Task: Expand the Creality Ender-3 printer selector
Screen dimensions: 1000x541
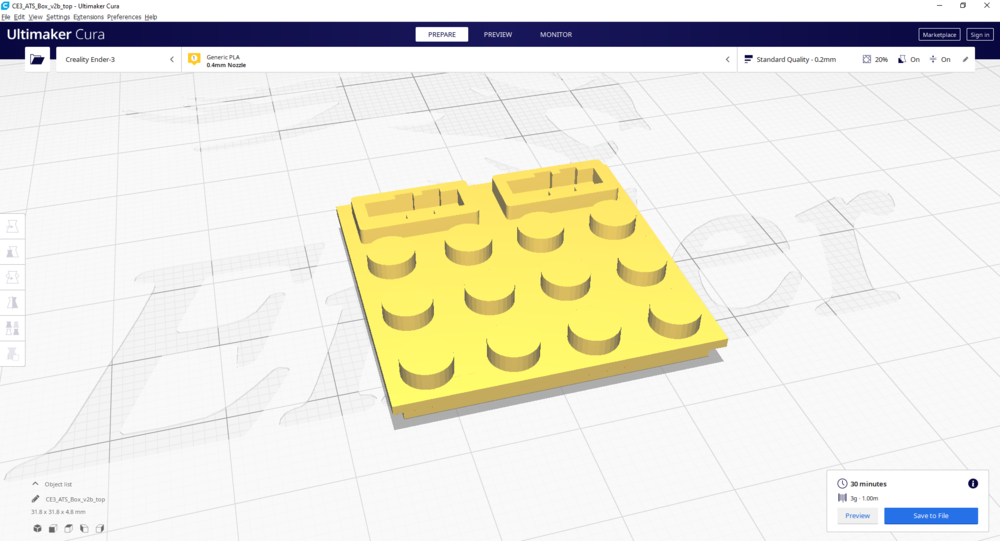Action: click(118, 59)
